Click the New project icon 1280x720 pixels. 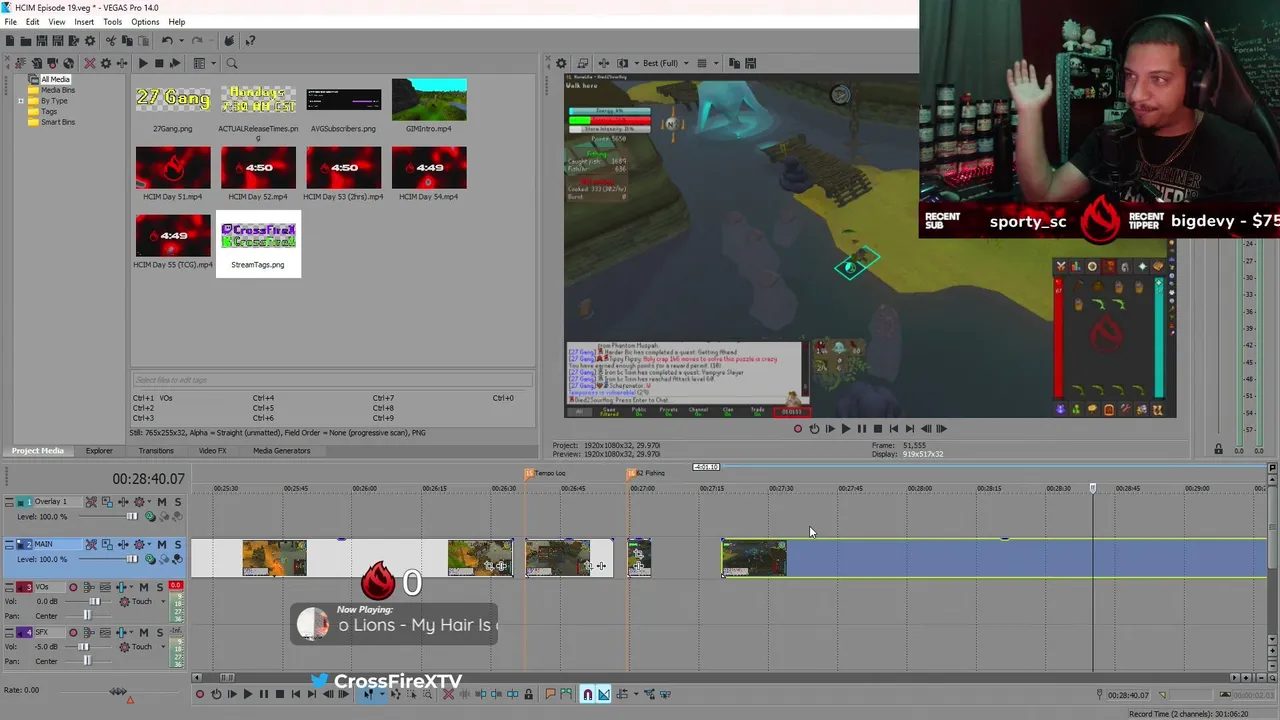10,41
